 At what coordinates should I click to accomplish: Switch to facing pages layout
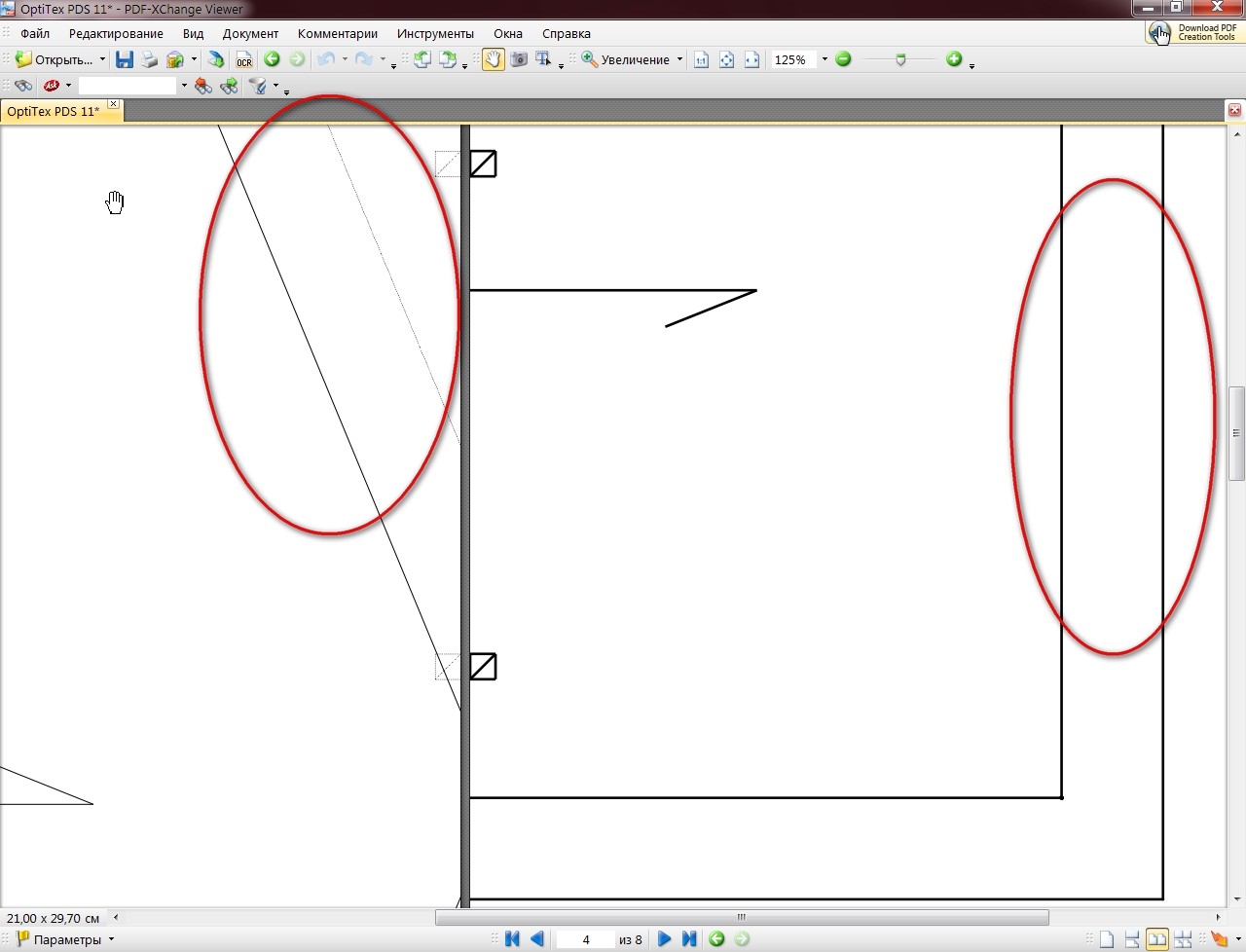(x=1157, y=939)
